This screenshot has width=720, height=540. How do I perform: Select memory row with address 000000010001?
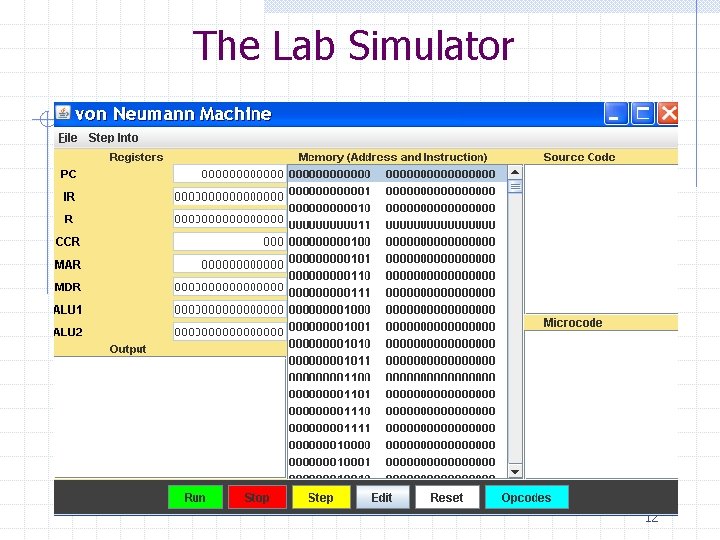point(398,462)
